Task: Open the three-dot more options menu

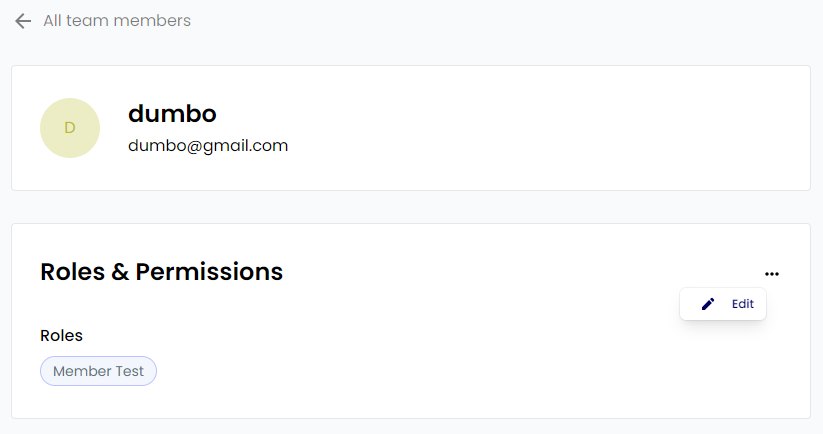Action: pos(771,273)
